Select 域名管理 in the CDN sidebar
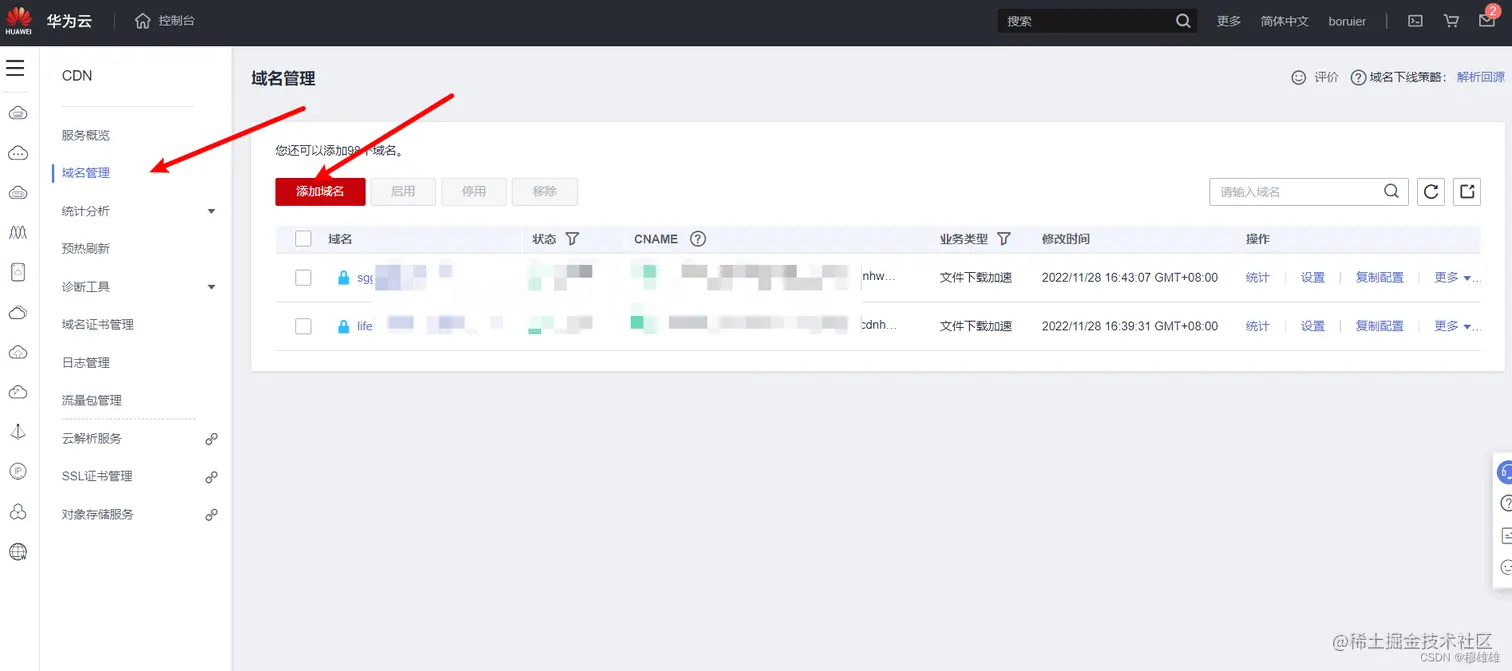This screenshot has width=1512, height=671. pos(86,173)
